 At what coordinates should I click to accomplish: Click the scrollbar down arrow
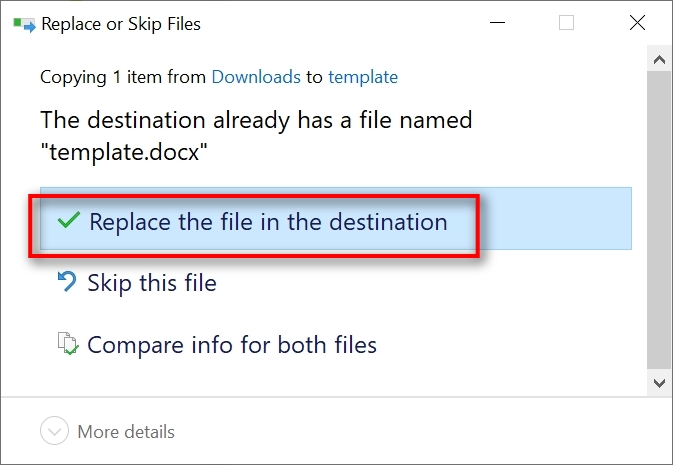(x=659, y=383)
